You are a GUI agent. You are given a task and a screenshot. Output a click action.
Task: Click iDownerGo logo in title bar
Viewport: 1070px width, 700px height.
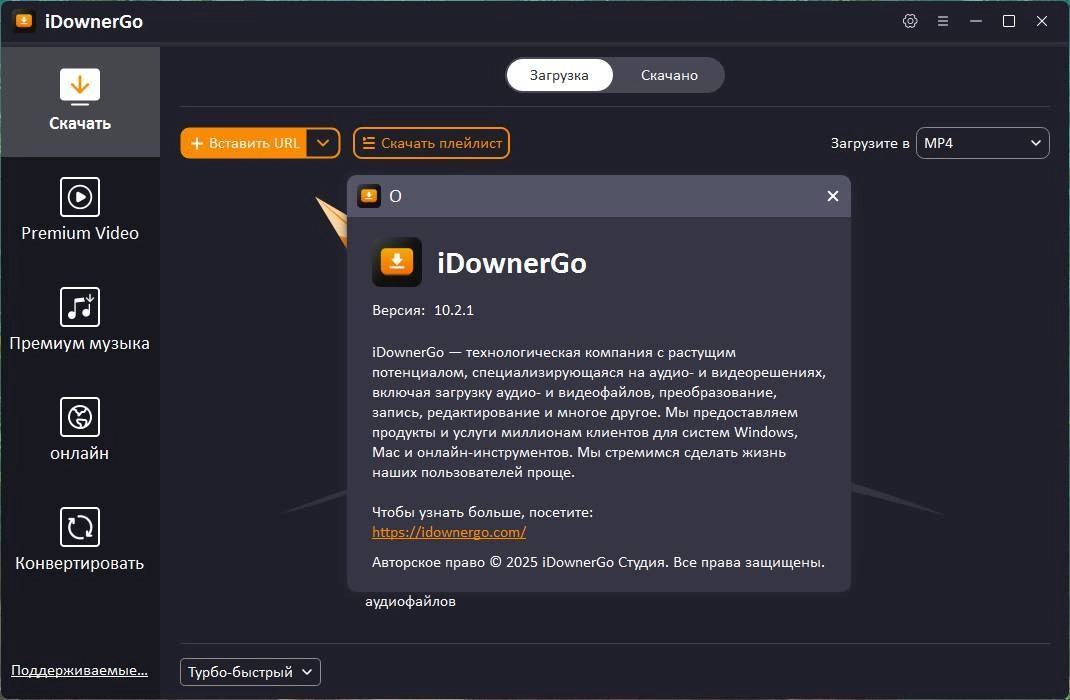coord(24,21)
